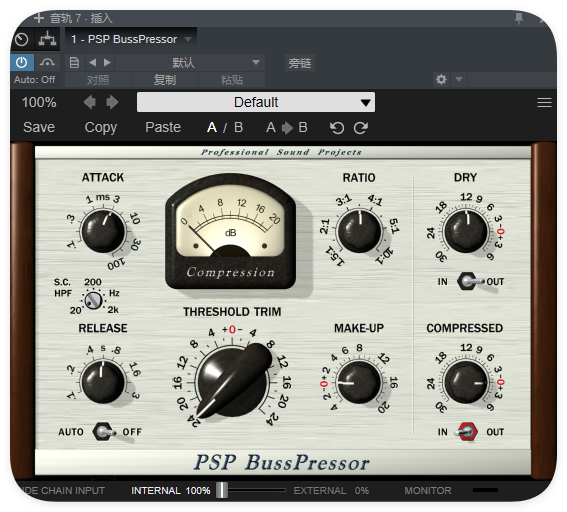The width and height of the screenshot is (567, 512).
Task: Pin the plugin window with the pushpin icon
Action: pyautogui.click(x=519, y=18)
